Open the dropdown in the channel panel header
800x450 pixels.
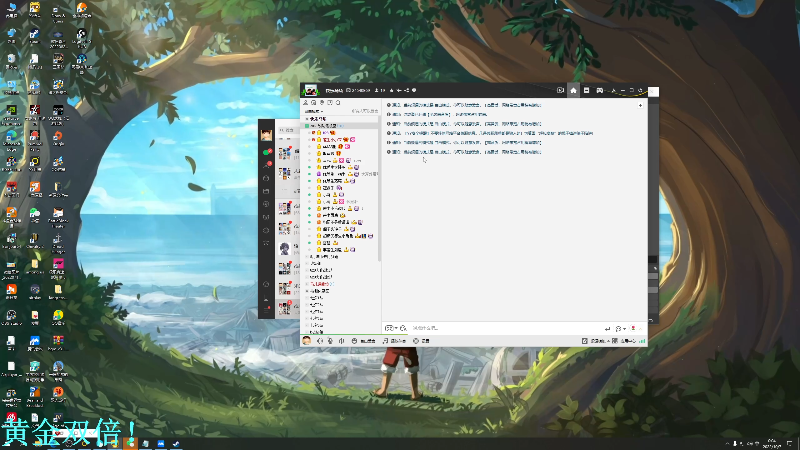[314, 111]
